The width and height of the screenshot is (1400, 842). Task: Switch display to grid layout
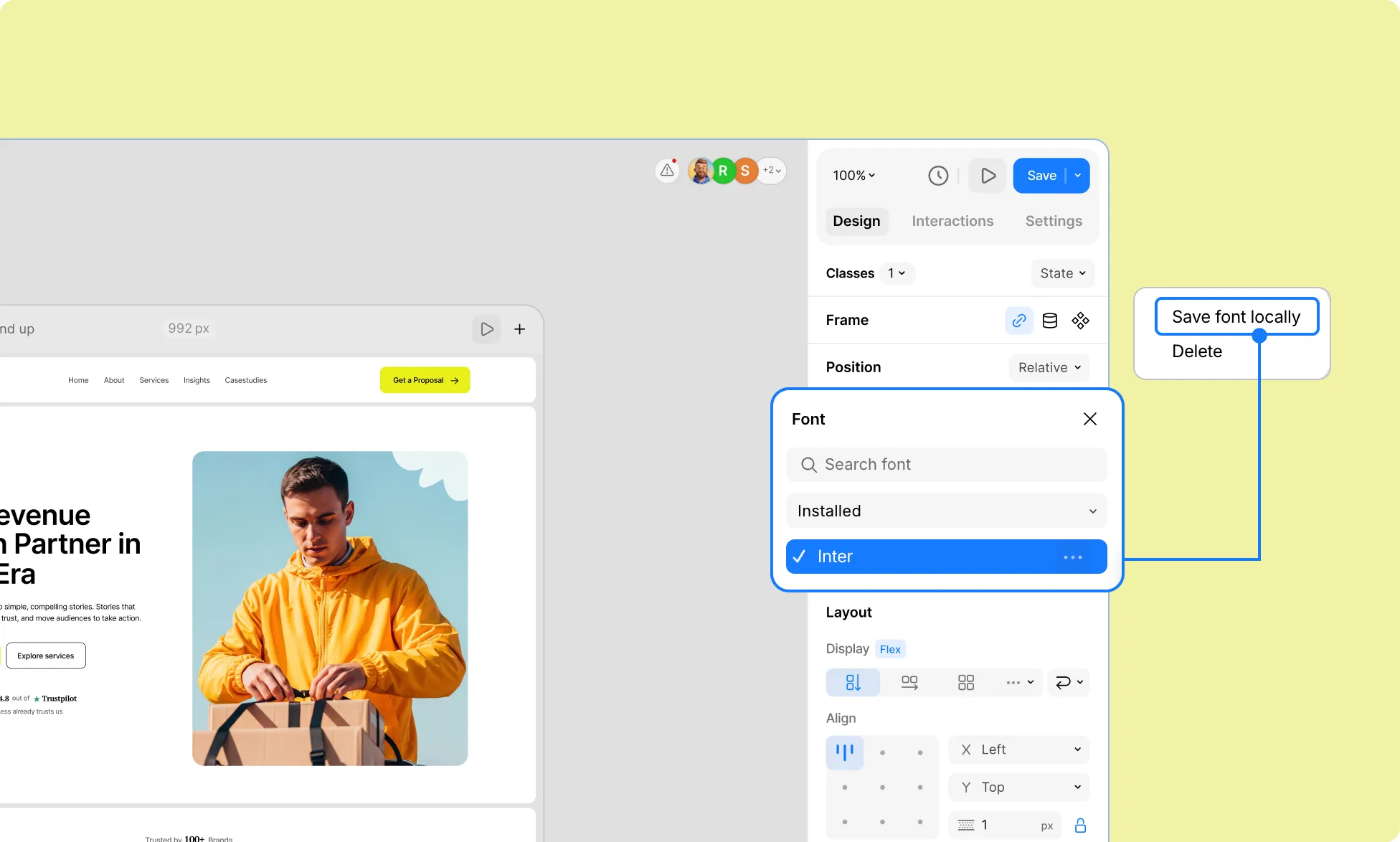tap(966, 683)
